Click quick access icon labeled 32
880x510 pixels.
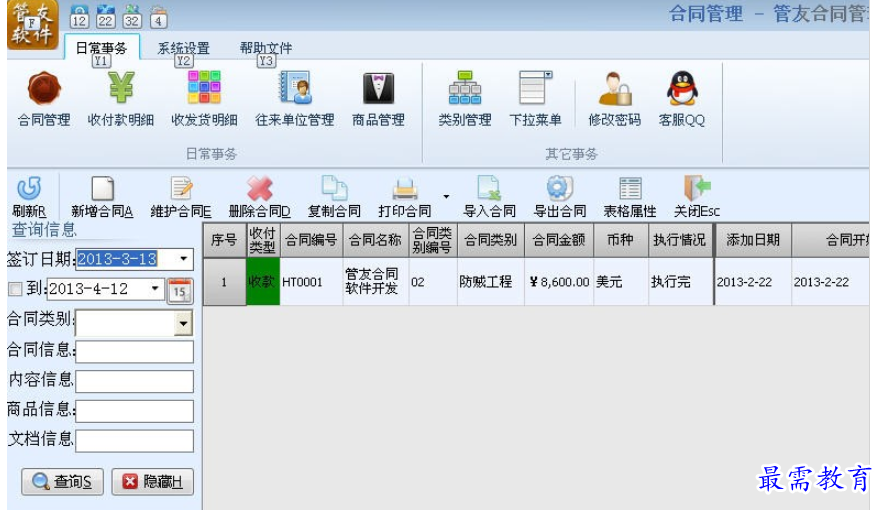(x=132, y=17)
